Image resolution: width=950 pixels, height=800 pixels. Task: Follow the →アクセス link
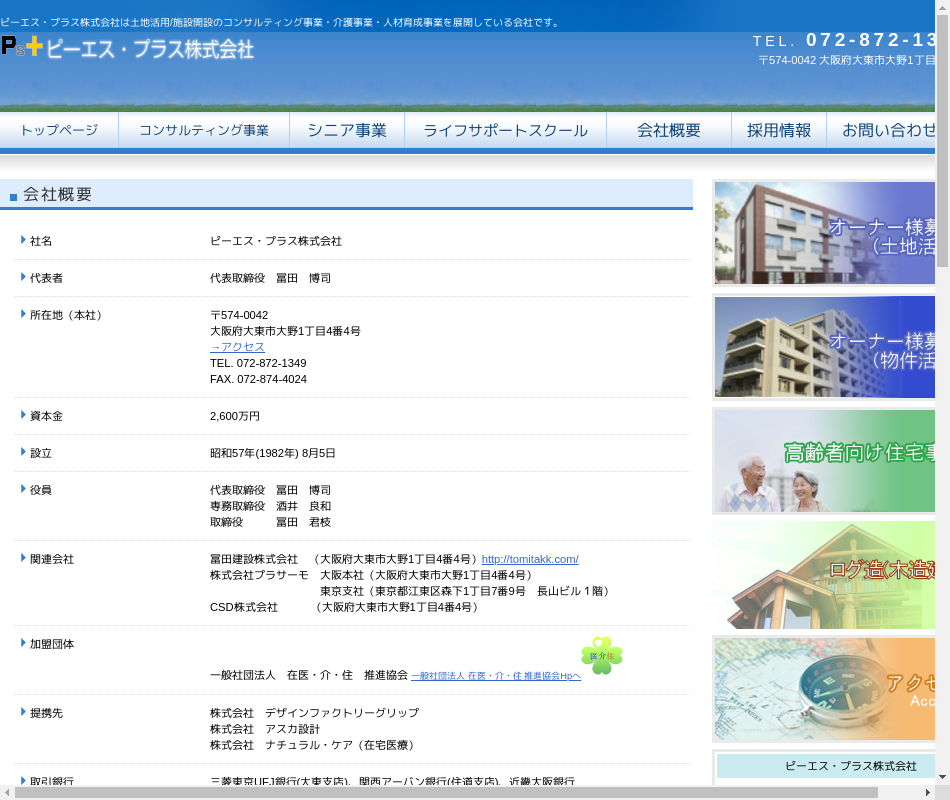(237, 347)
